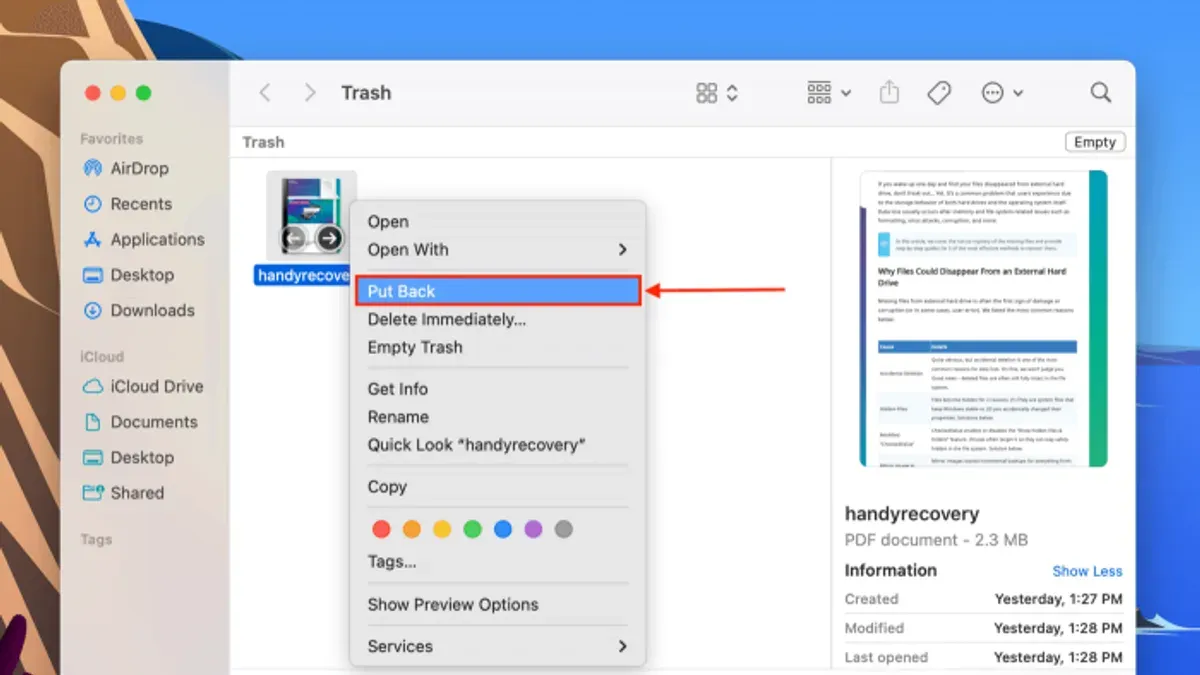Image resolution: width=1200 pixels, height=675 pixels.
Task: Go to Applications in the sidebar
Action: coord(143,240)
